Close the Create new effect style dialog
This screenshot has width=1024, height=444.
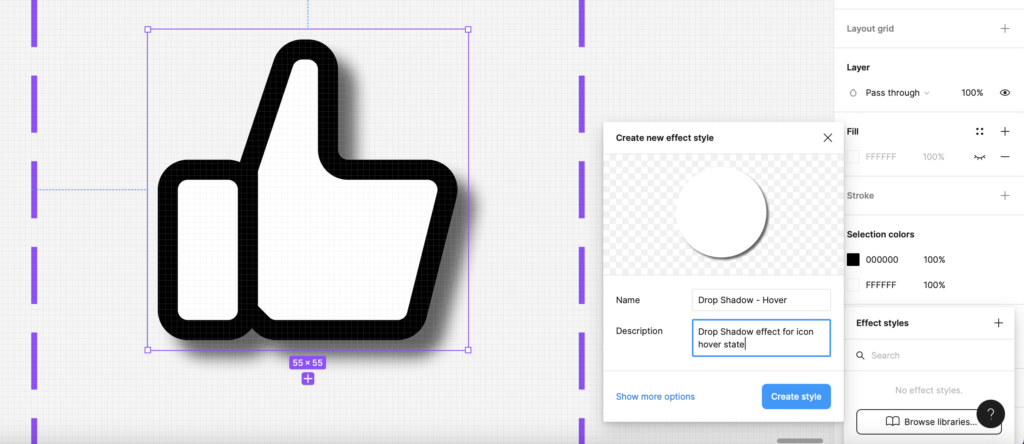point(827,138)
